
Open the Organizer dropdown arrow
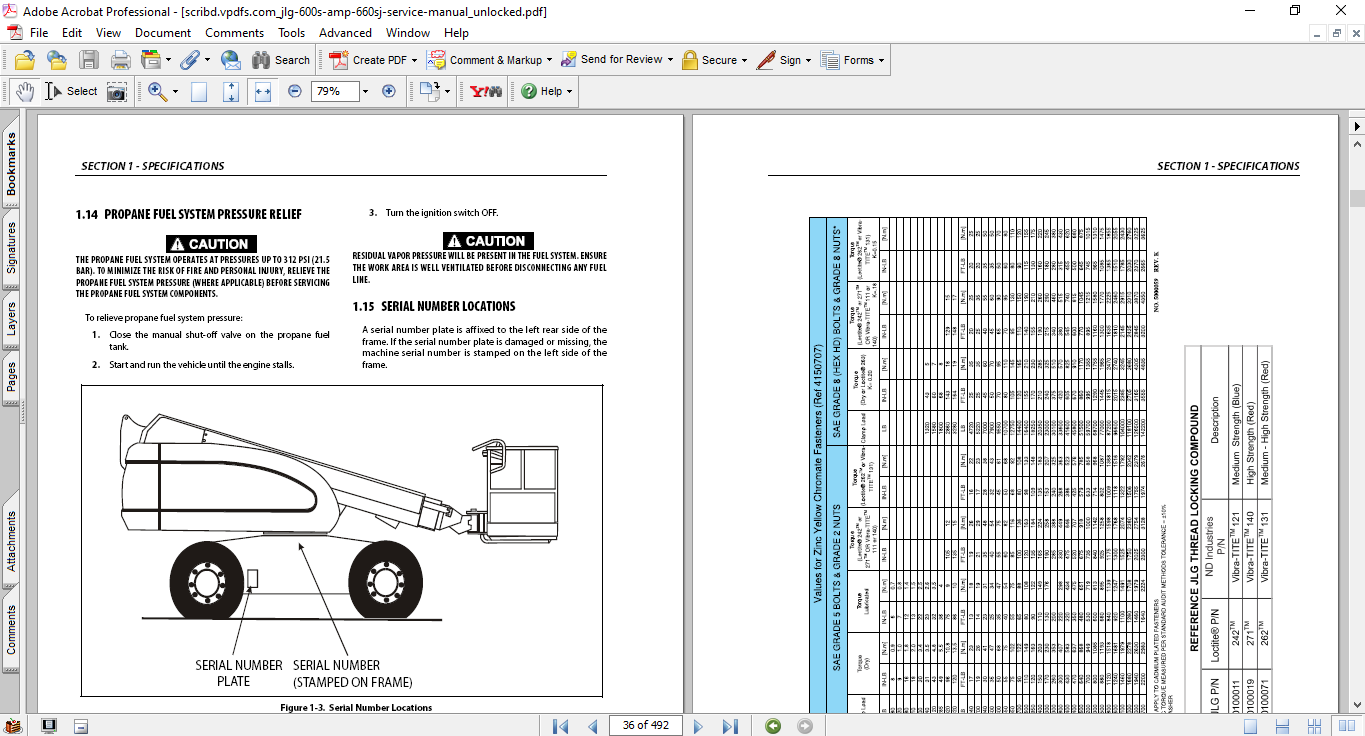[168, 61]
